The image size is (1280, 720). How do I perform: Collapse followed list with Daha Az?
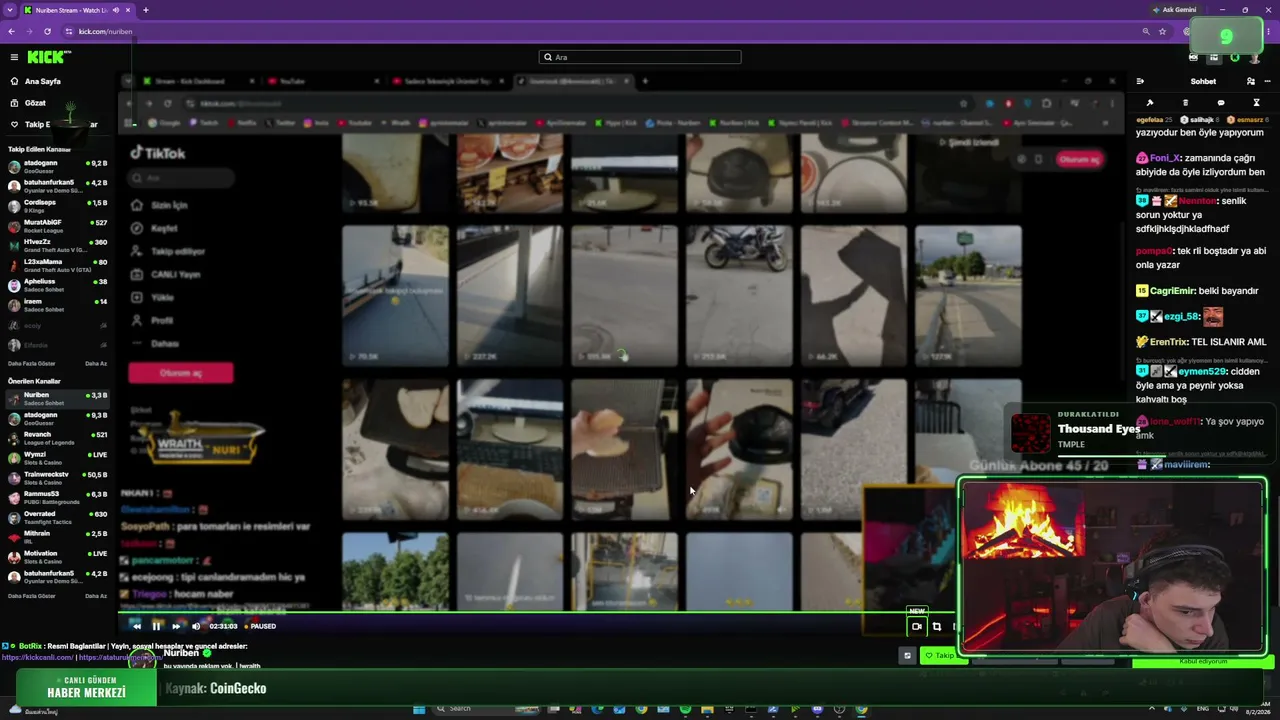(x=96, y=364)
